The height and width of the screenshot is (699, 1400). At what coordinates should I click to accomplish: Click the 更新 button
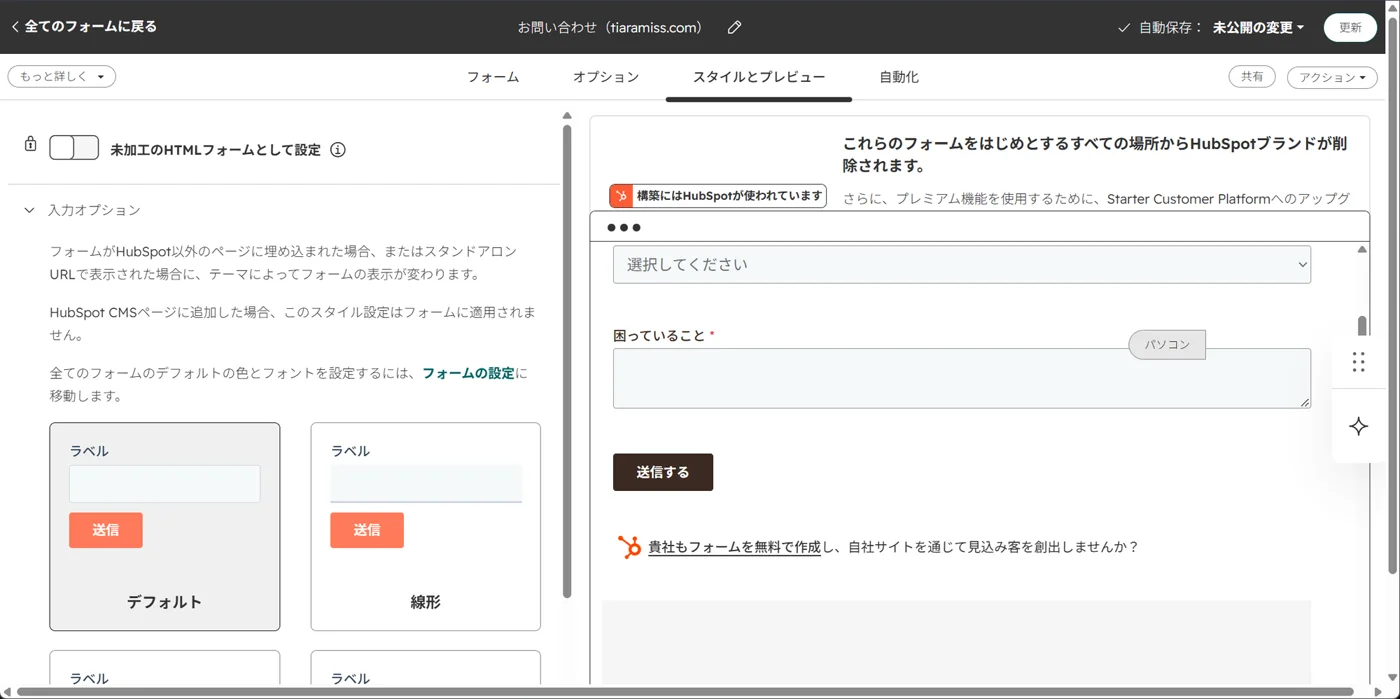point(1350,27)
